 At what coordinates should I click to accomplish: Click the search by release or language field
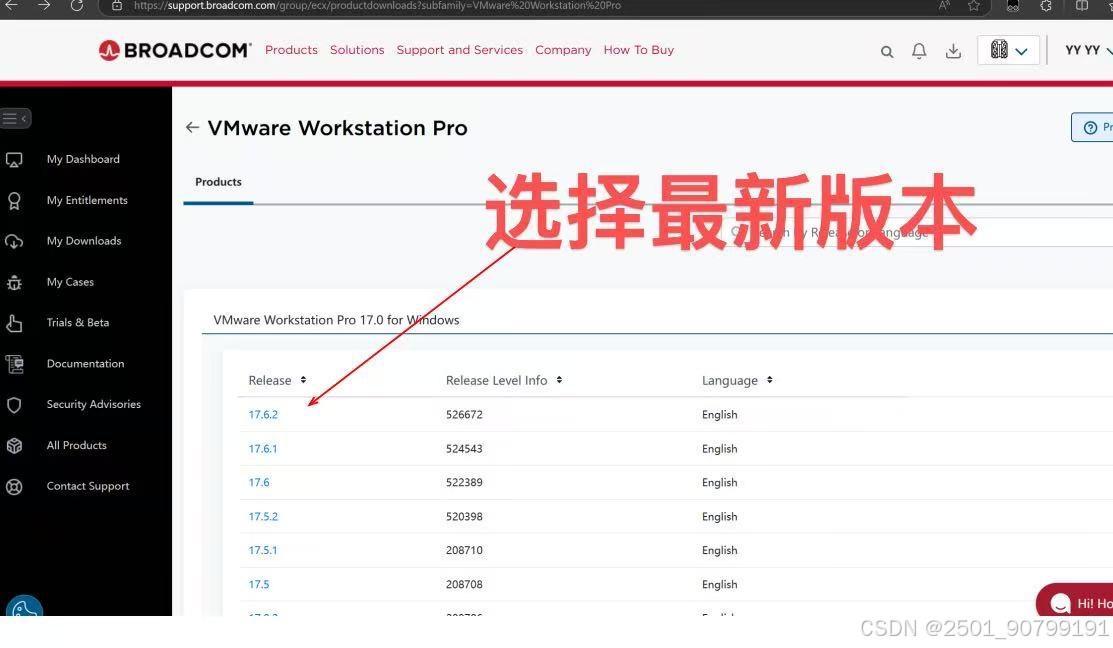[916, 232]
